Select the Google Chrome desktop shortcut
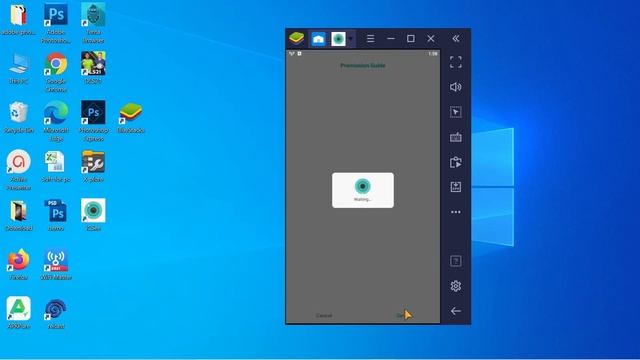 pyautogui.click(x=56, y=72)
